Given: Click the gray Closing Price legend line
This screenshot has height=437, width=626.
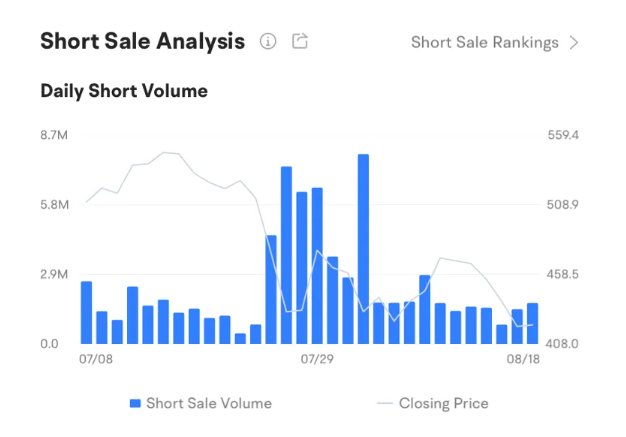Looking at the screenshot, I should (384, 403).
